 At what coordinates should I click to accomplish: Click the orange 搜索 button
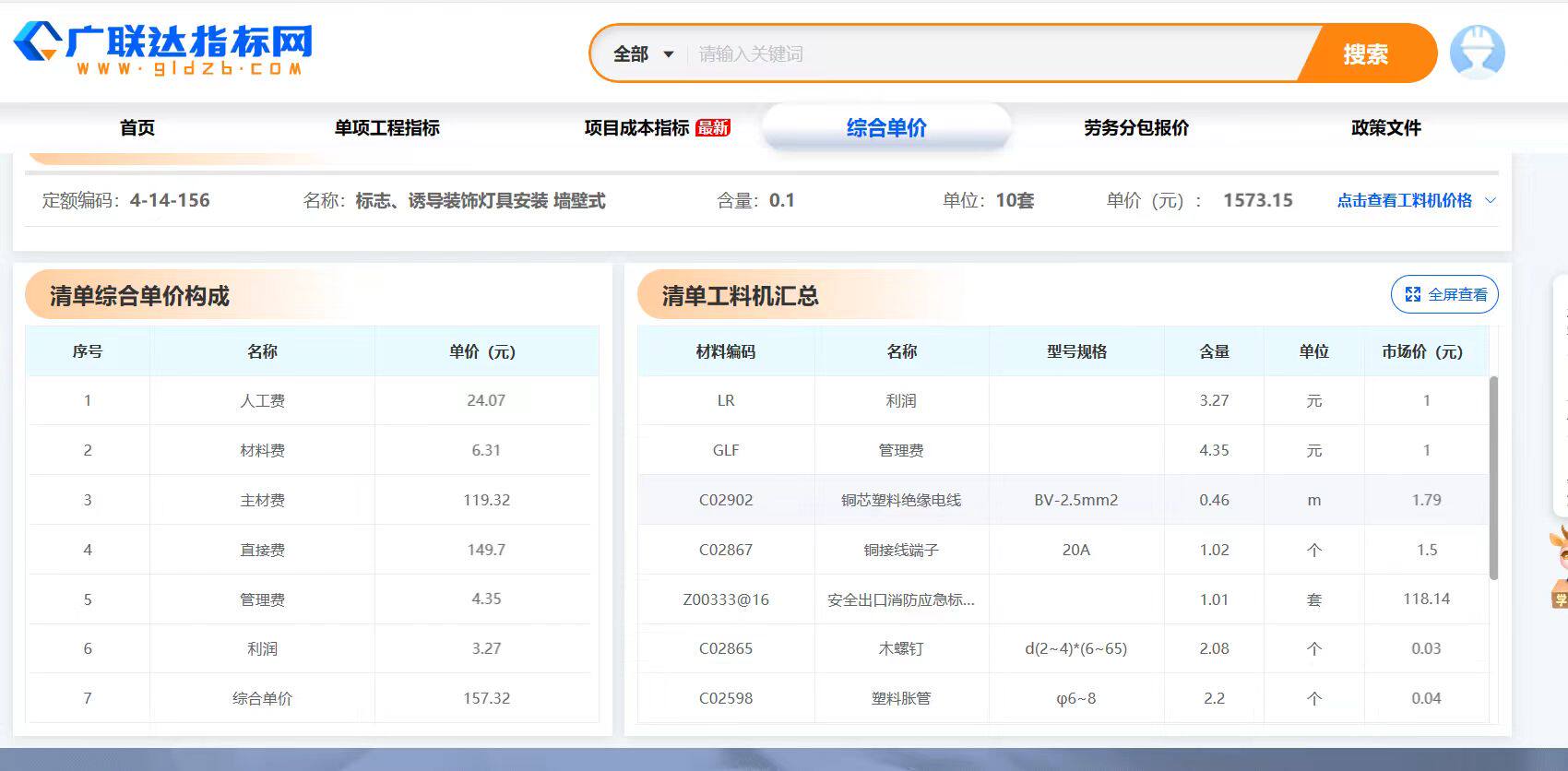(1366, 53)
